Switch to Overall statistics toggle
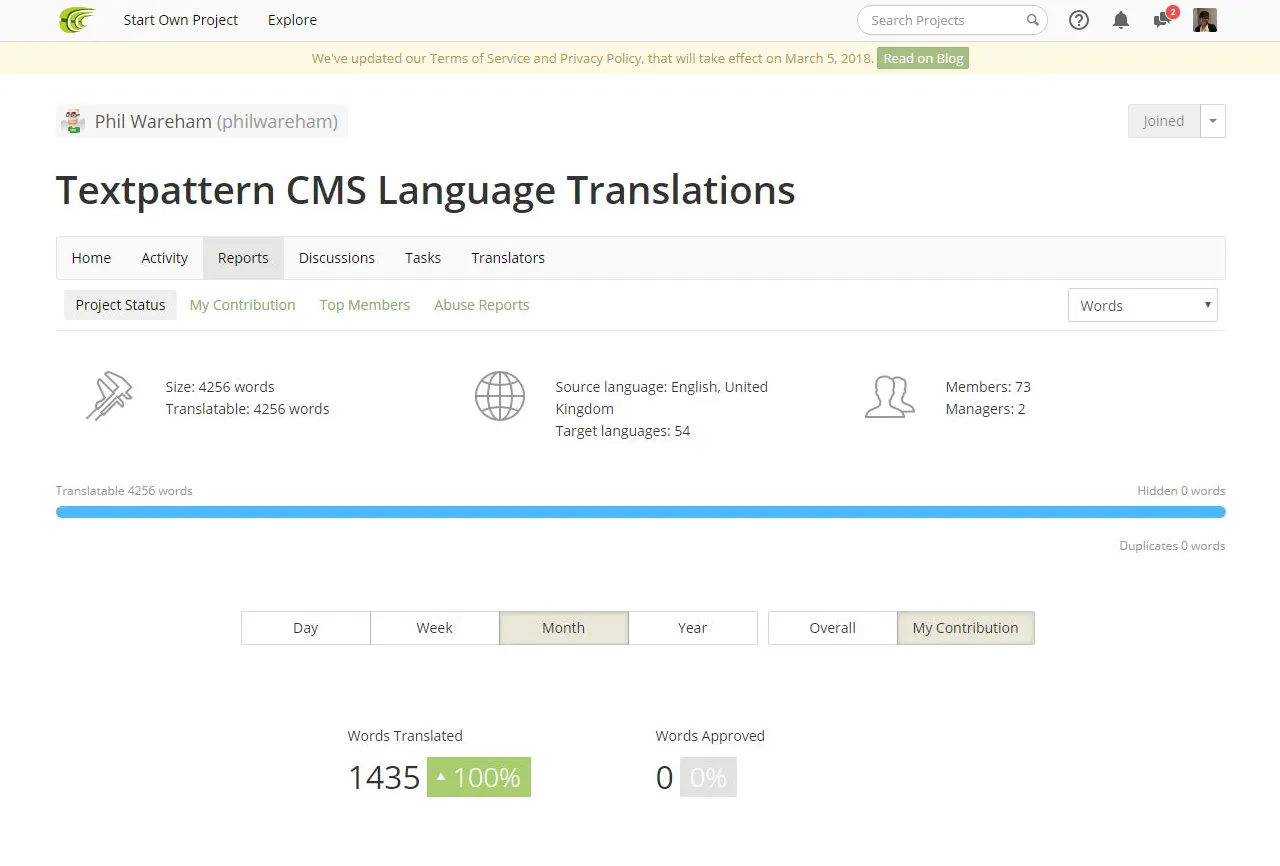Image resolution: width=1280 pixels, height=866 pixels. click(832, 628)
